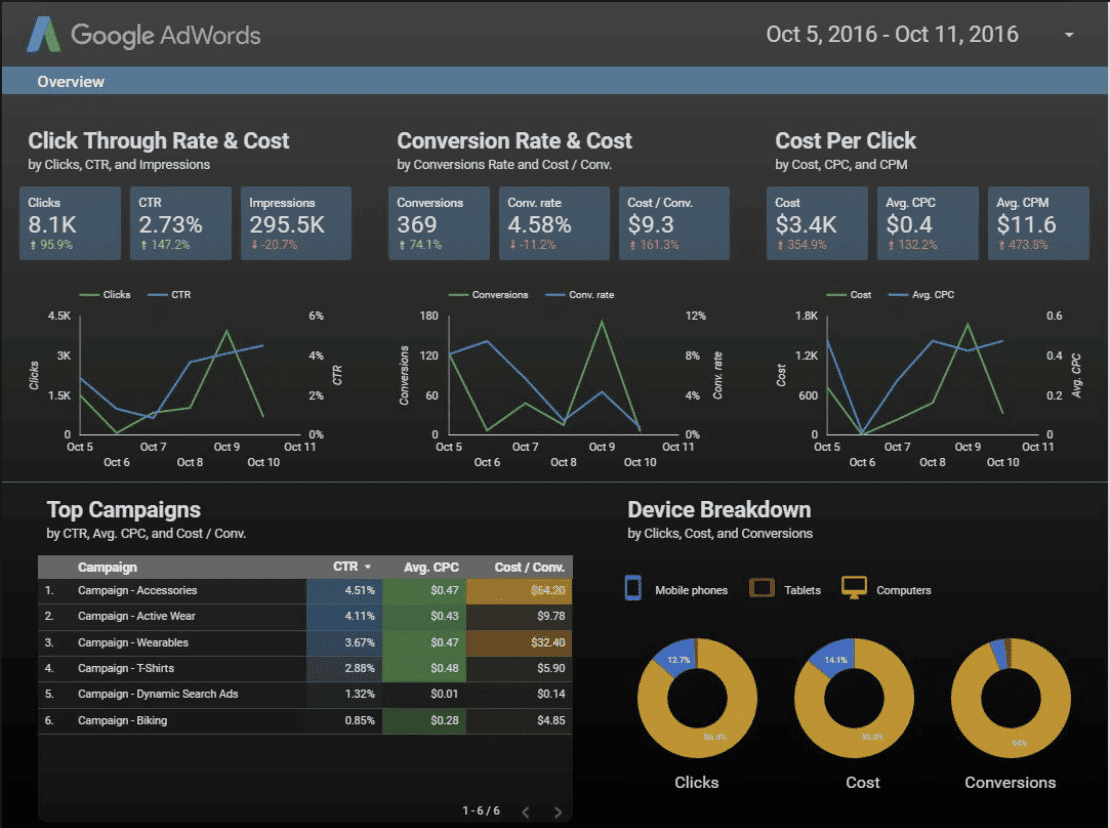Click the CTR legend entry in first chart
The width and height of the screenshot is (1110, 828).
coord(169,294)
